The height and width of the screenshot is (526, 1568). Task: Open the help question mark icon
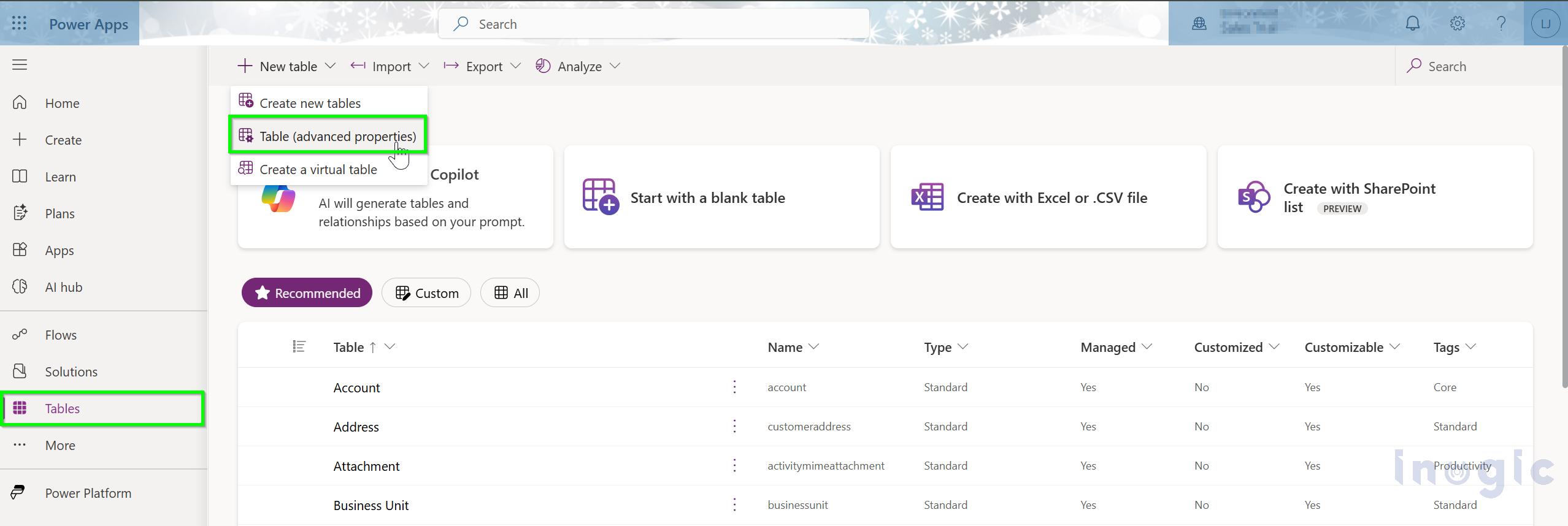tap(1501, 23)
